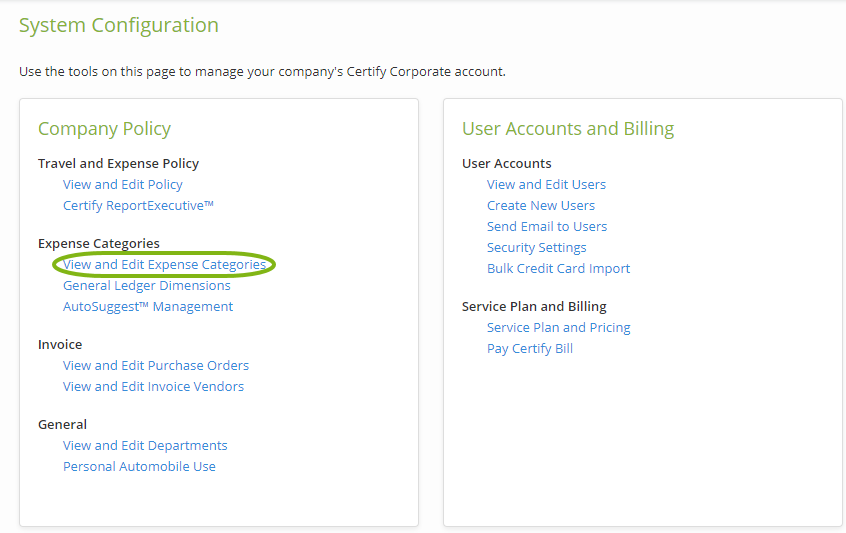Open Bulk Credit Card Import link

558,269
